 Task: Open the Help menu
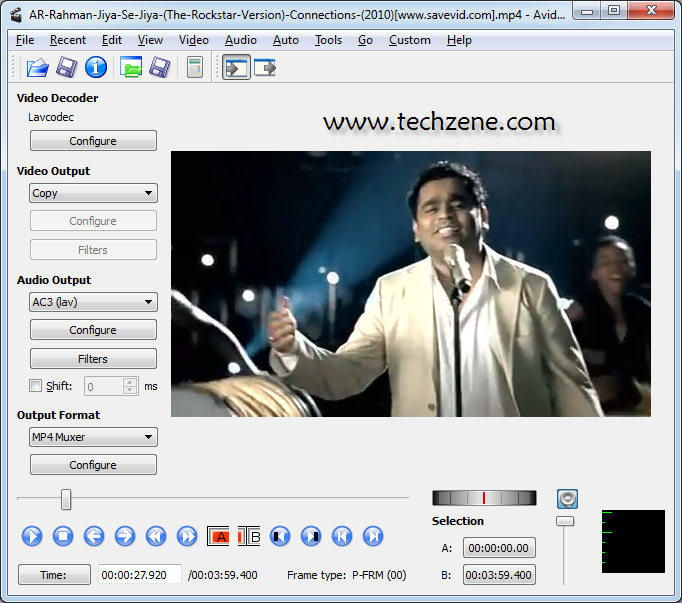pos(459,40)
